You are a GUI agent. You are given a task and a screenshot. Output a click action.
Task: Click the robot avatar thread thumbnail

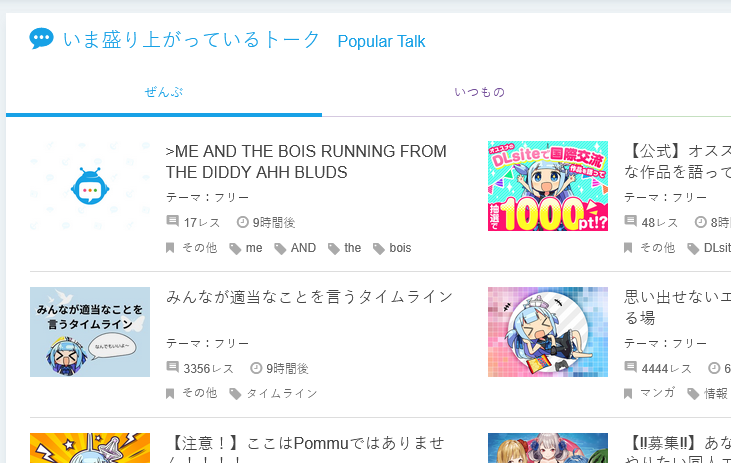click(x=90, y=186)
